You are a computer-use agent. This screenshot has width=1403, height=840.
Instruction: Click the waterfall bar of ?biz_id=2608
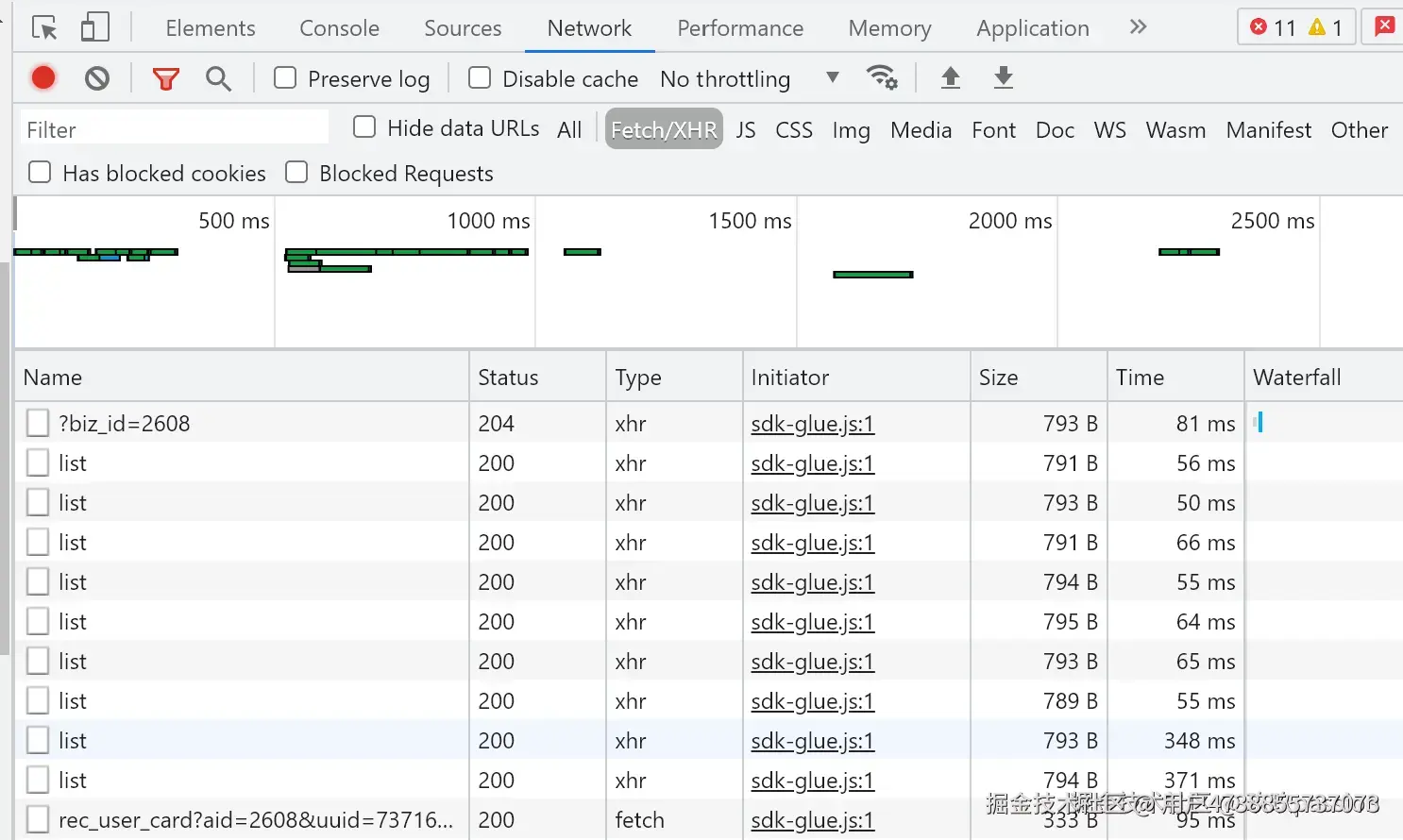(1259, 422)
